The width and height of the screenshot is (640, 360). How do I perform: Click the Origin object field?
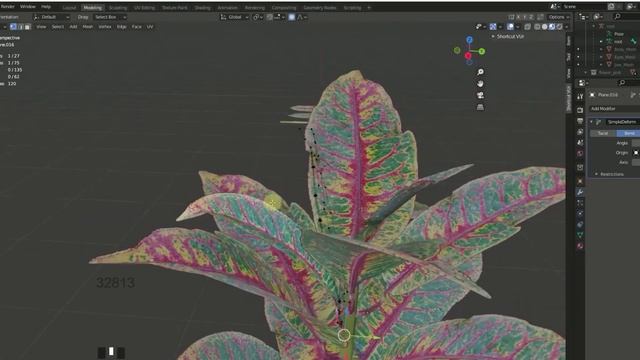coord(636,153)
